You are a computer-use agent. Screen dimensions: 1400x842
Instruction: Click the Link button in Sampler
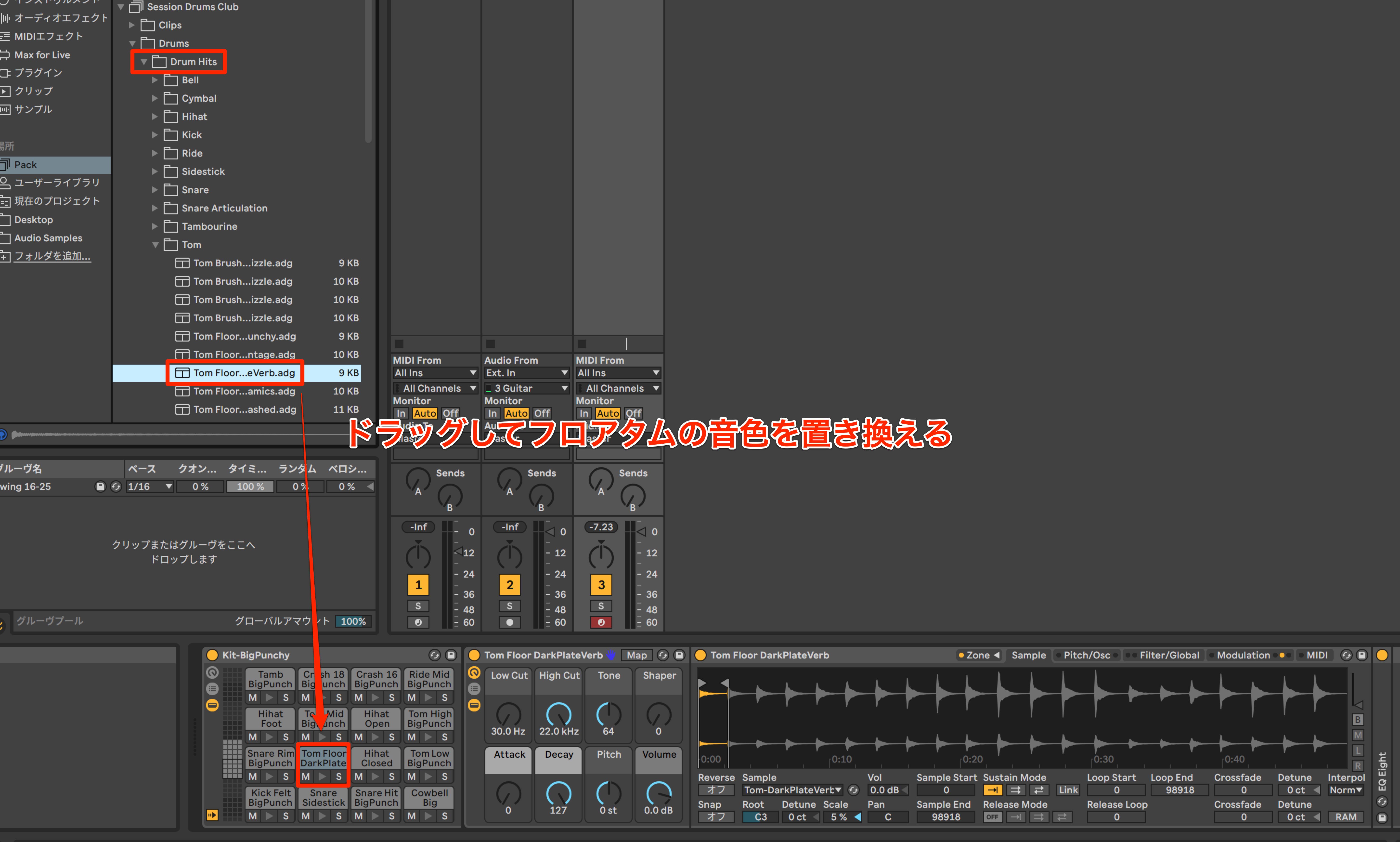(x=1068, y=790)
